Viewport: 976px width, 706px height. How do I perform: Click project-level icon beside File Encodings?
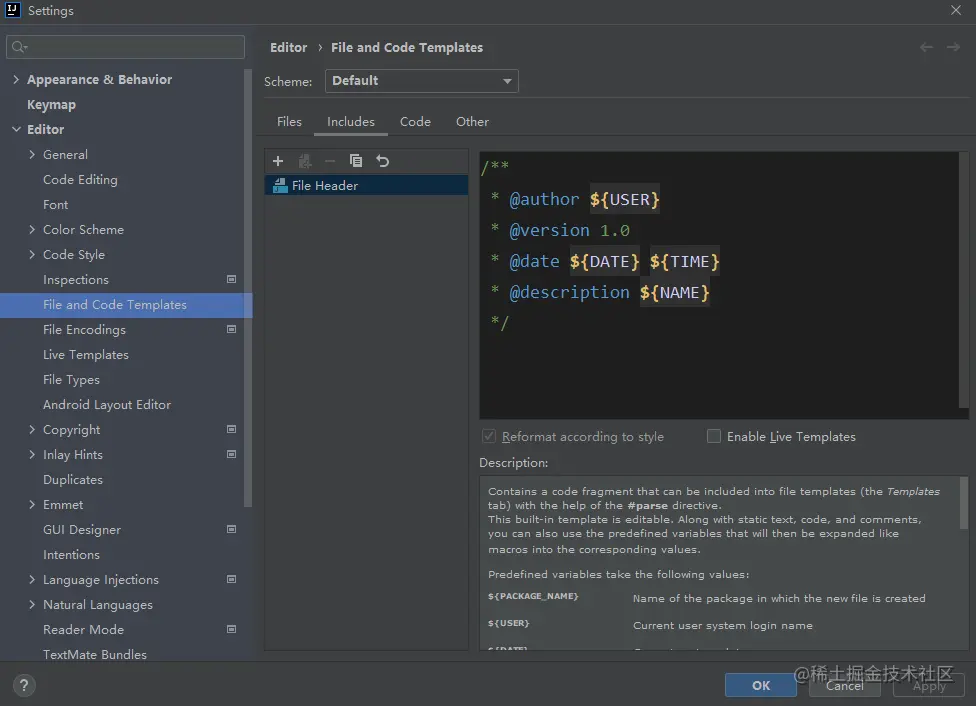(232, 329)
